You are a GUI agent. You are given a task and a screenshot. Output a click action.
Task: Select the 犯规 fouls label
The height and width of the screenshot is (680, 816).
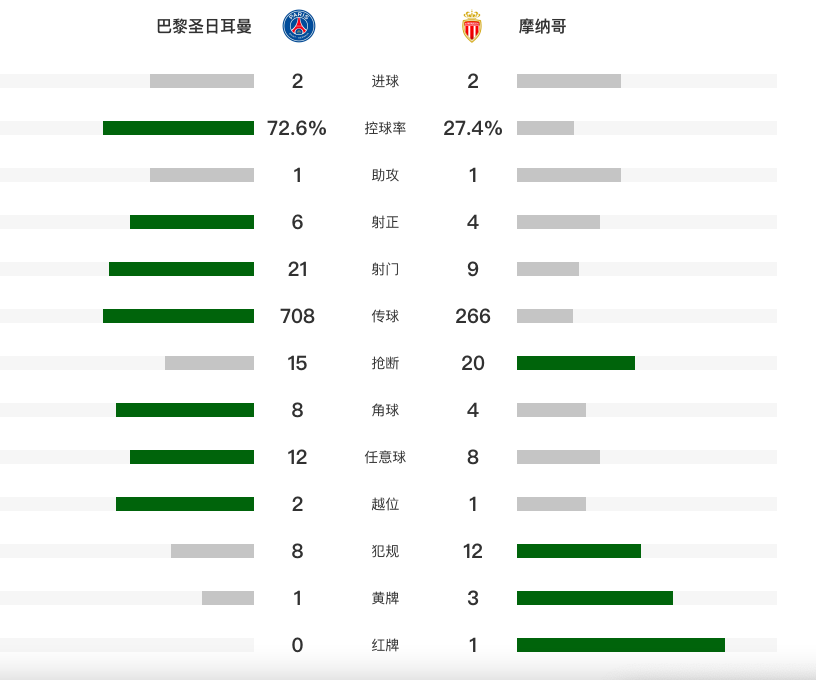(385, 551)
